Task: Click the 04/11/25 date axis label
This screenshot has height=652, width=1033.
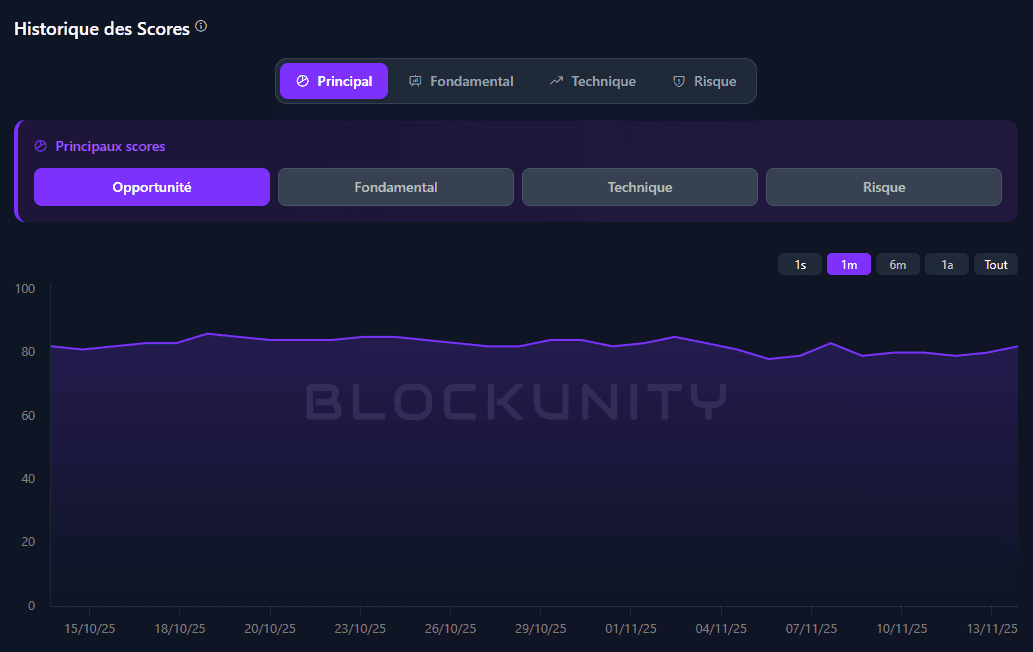Action: point(721,629)
